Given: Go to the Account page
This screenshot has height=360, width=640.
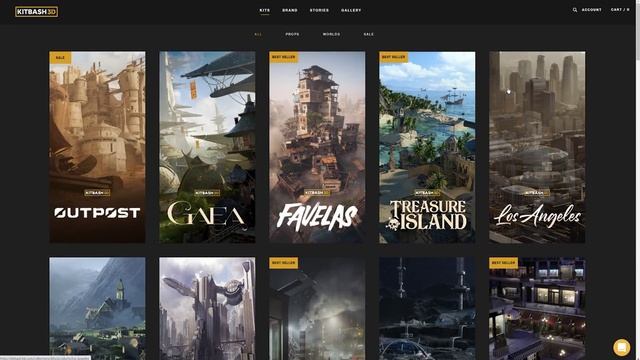Looking at the screenshot, I should (x=591, y=10).
